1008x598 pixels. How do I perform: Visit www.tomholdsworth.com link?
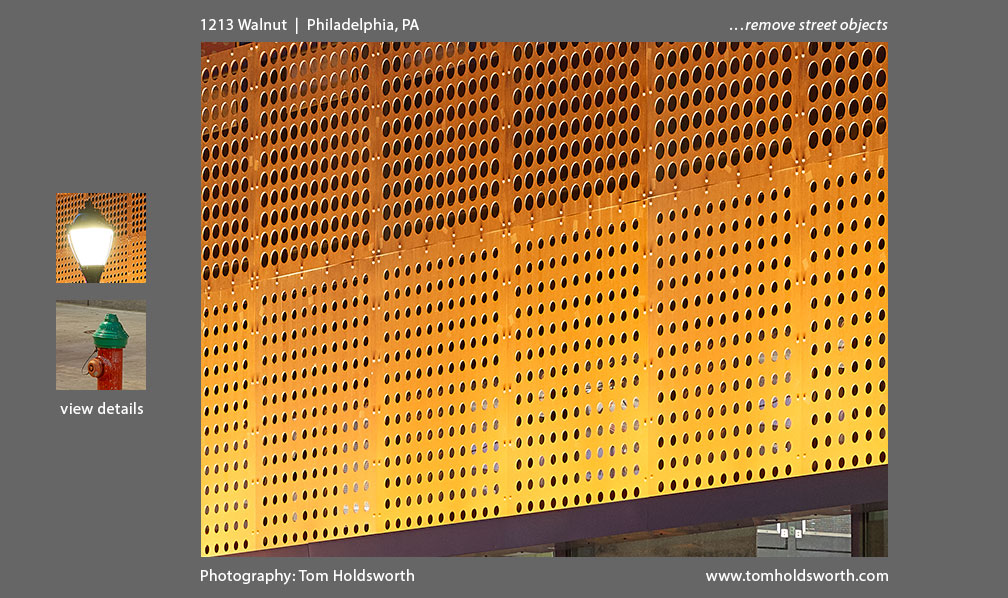pyautogui.click(x=797, y=576)
